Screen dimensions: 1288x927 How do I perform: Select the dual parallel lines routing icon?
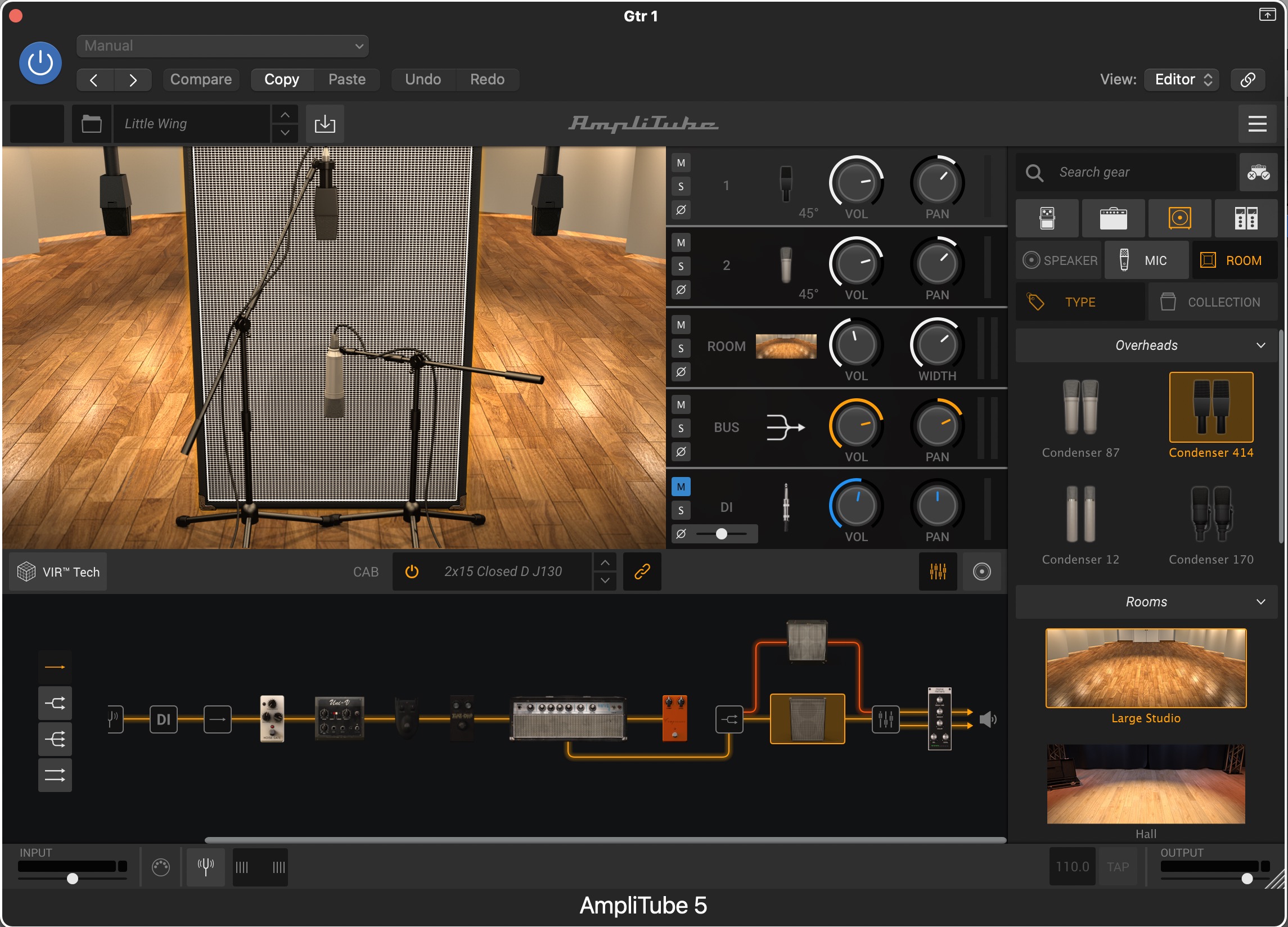(55, 775)
